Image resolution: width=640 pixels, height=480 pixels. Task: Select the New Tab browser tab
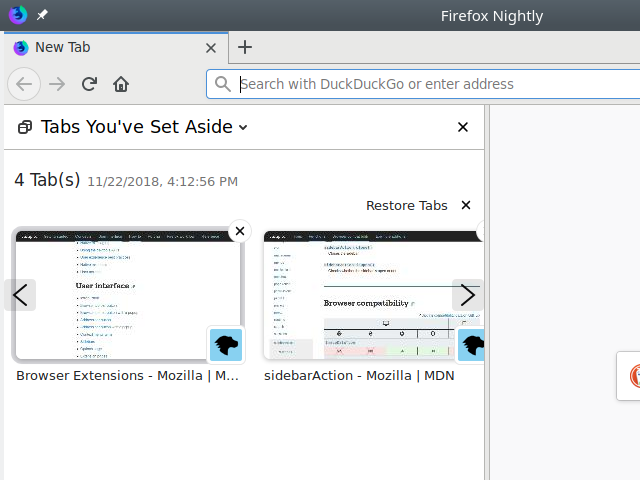[116, 47]
